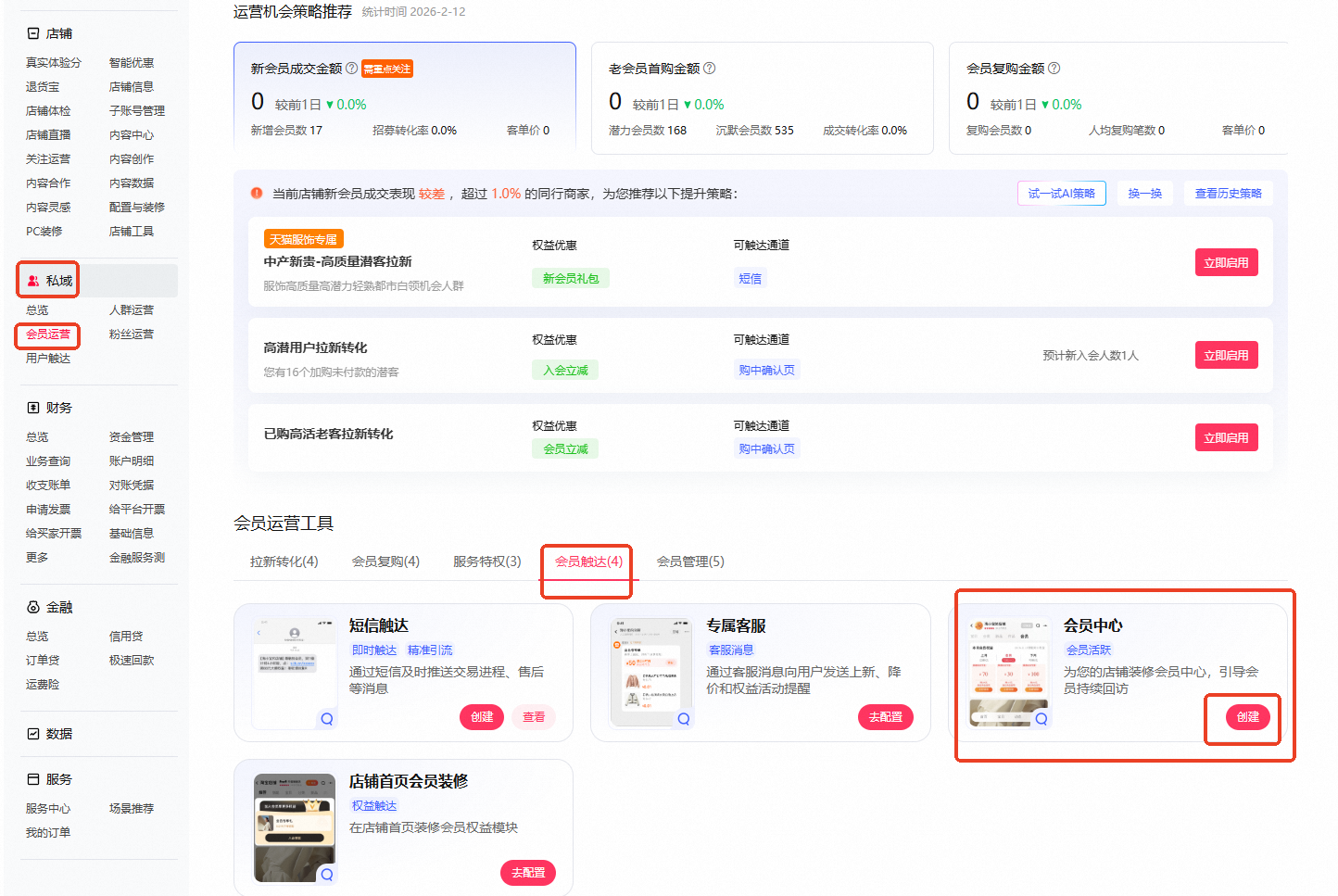
Task: Zoom the 专属客服 preview magnifier icon
Action: click(x=684, y=718)
